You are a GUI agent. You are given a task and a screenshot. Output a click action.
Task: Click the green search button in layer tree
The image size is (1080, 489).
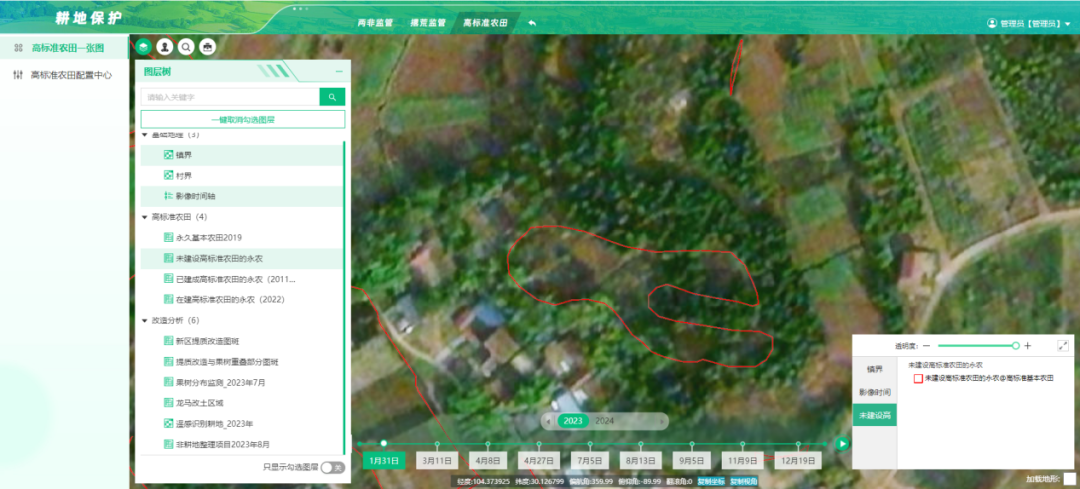click(x=332, y=97)
